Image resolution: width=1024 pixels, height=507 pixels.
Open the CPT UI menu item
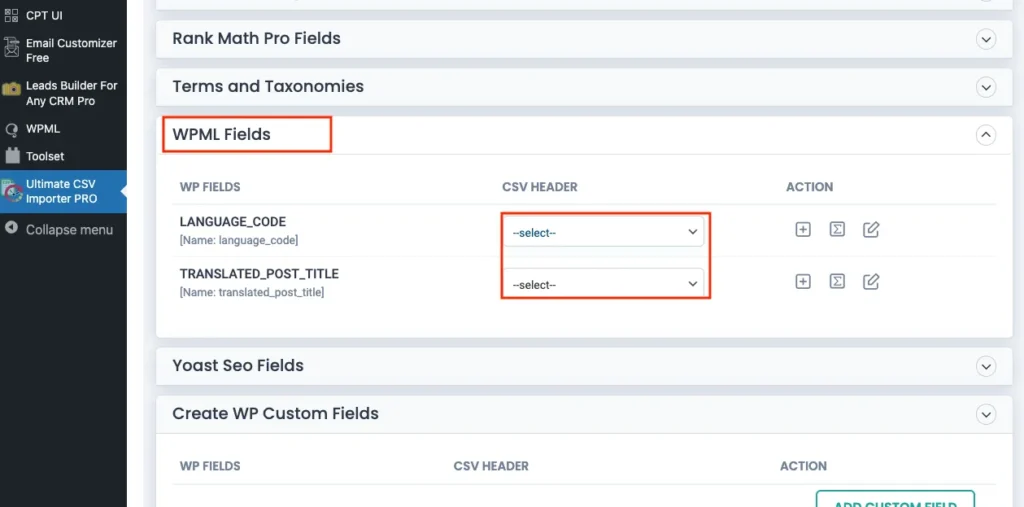coord(43,15)
